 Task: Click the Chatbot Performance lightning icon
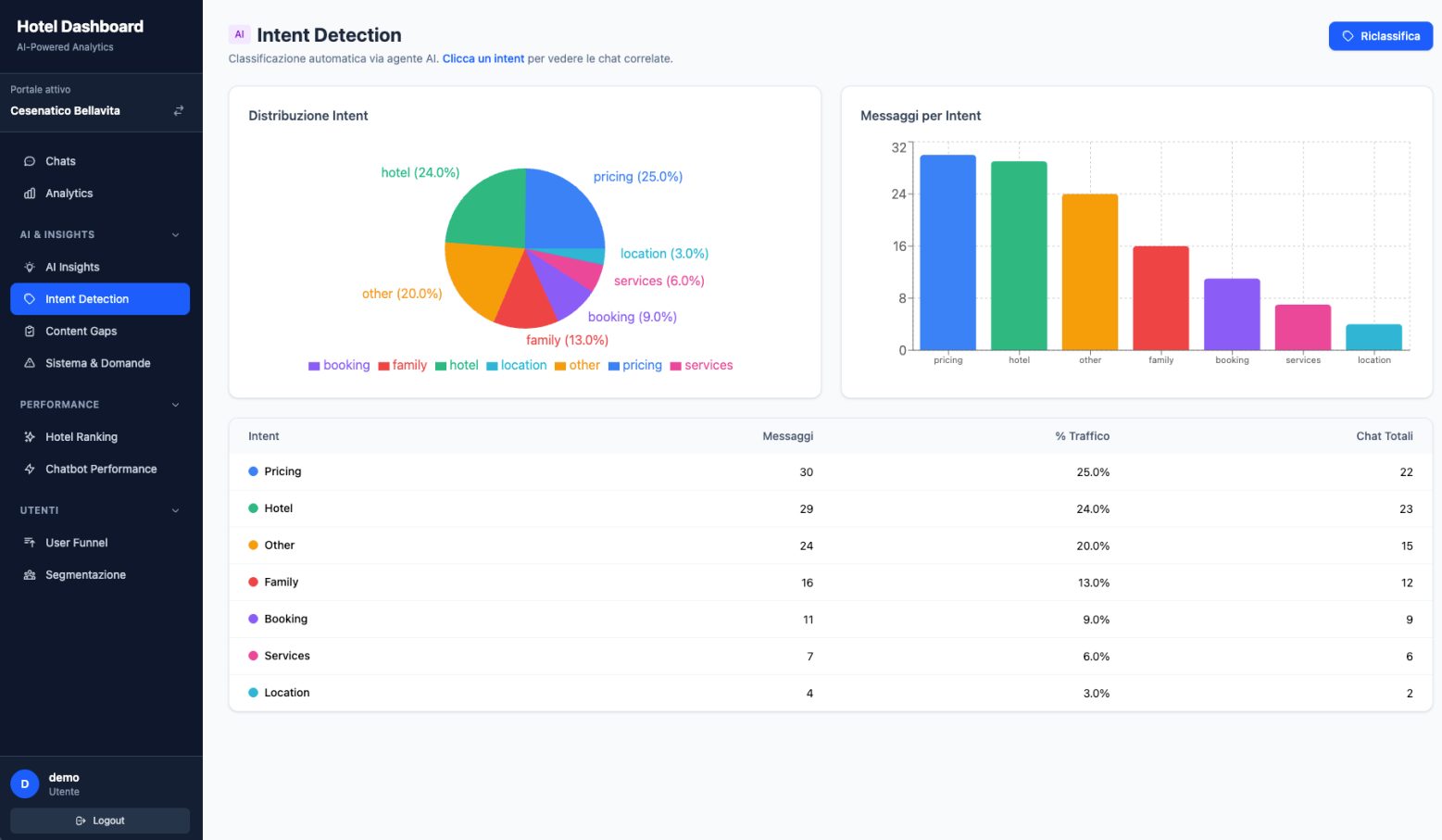pos(30,470)
